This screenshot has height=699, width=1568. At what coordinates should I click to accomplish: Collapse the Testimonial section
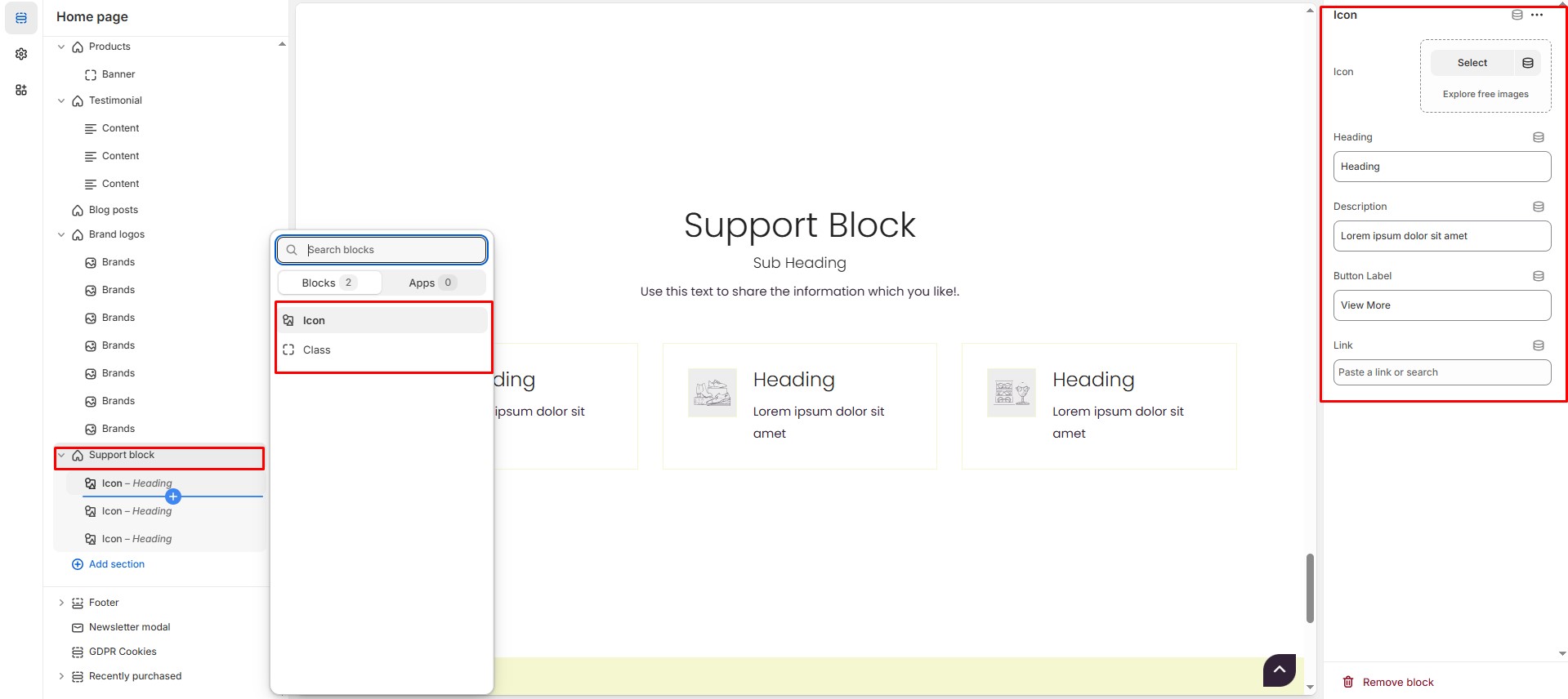pyautogui.click(x=61, y=101)
